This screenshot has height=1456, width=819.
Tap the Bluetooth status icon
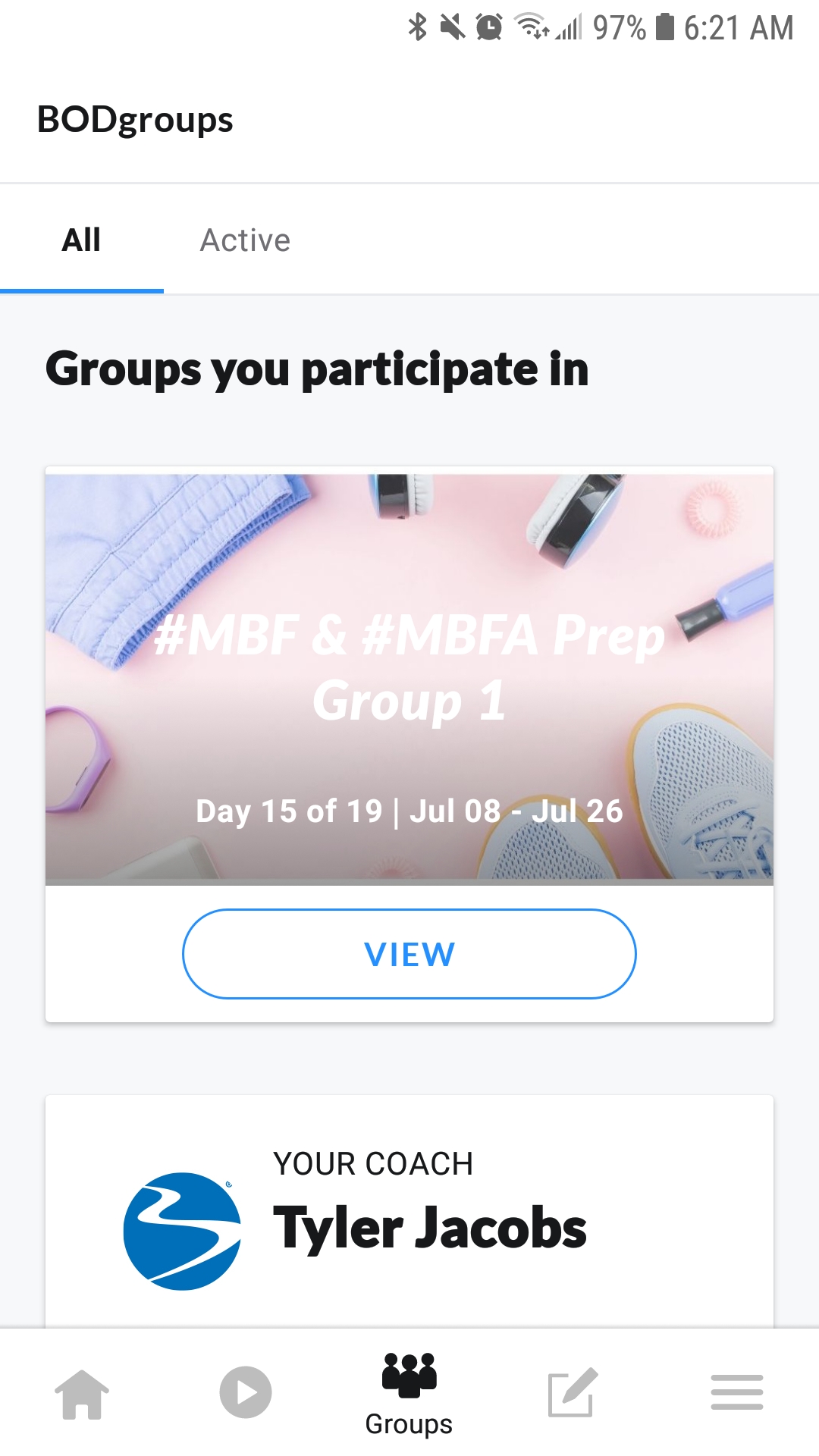[418, 27]
